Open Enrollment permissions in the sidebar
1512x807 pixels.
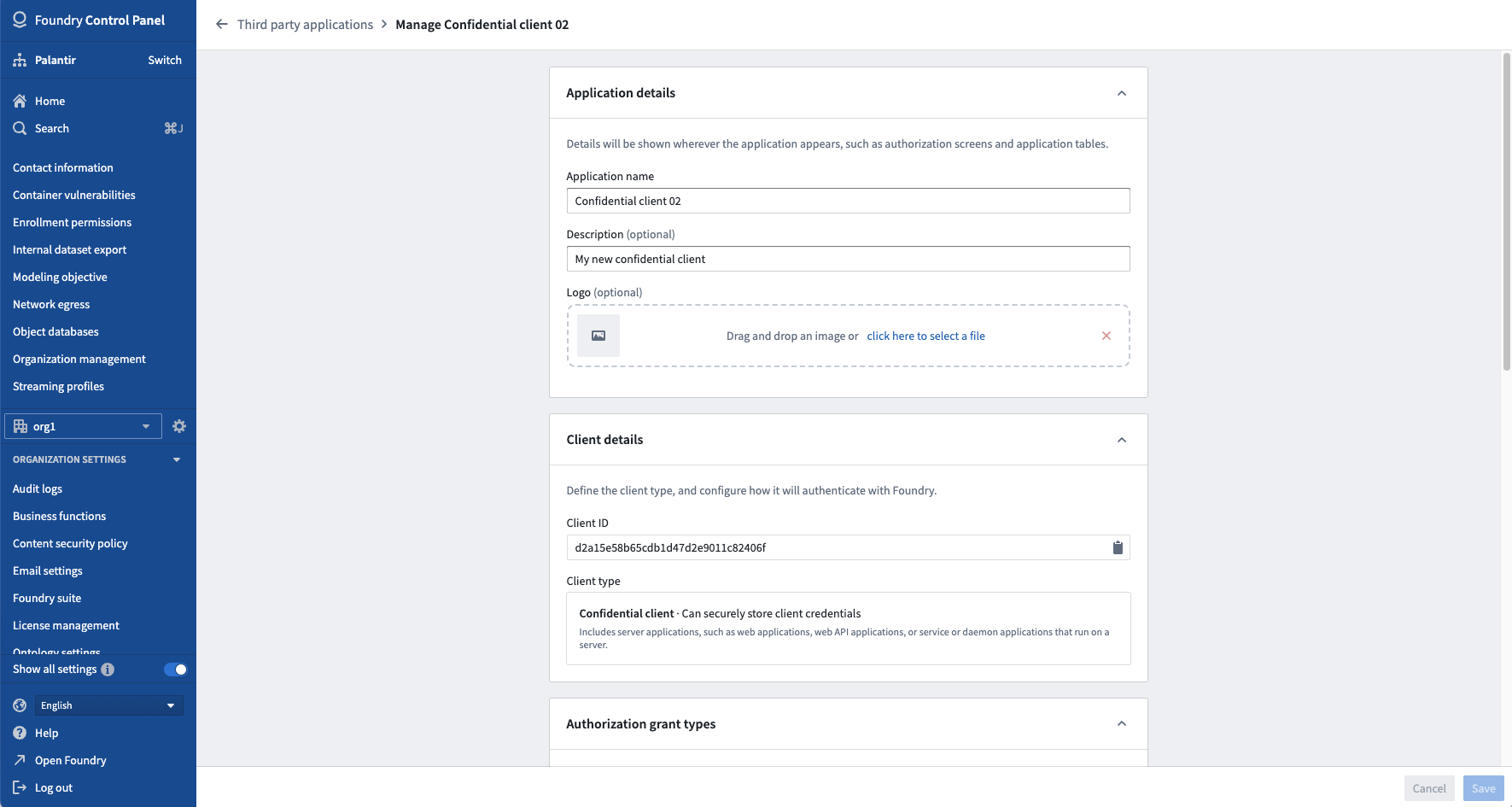(73, 222)
